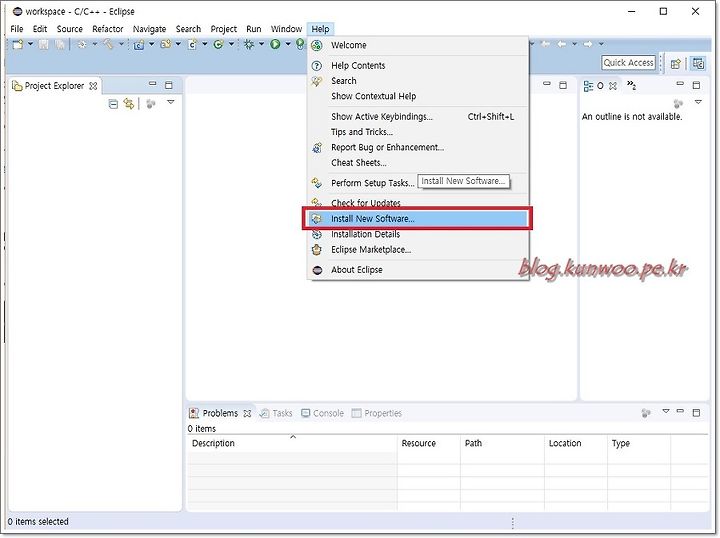Viewport: 720px width, 538px height.
Task: Click the New C++ Class toolbar icon
Action: pyautogui.click(x=219, y=44)
